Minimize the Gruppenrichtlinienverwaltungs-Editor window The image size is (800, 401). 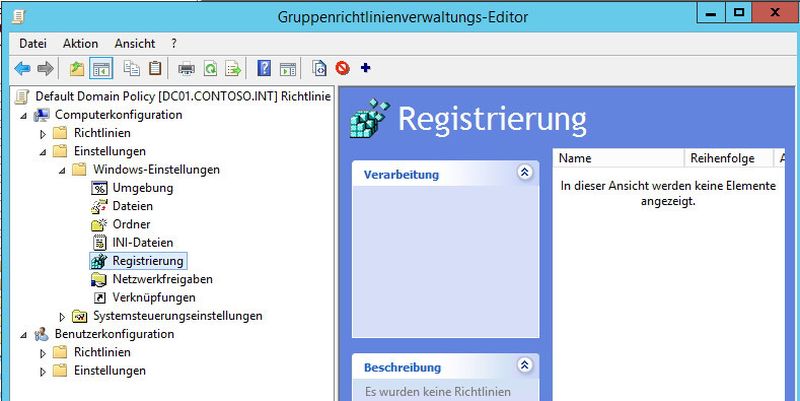click(x=710, y=12)
